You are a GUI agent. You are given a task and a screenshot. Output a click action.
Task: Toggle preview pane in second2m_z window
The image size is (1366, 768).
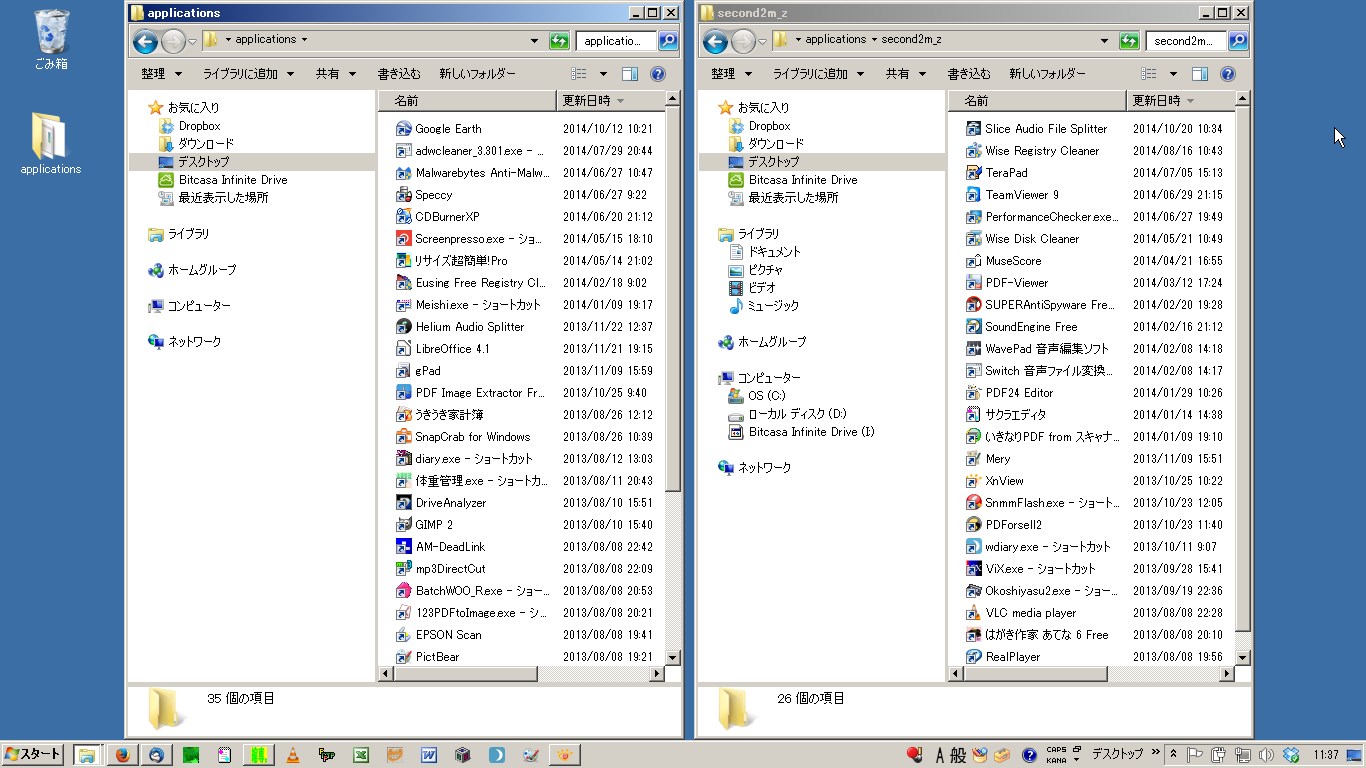(1200, 74)
